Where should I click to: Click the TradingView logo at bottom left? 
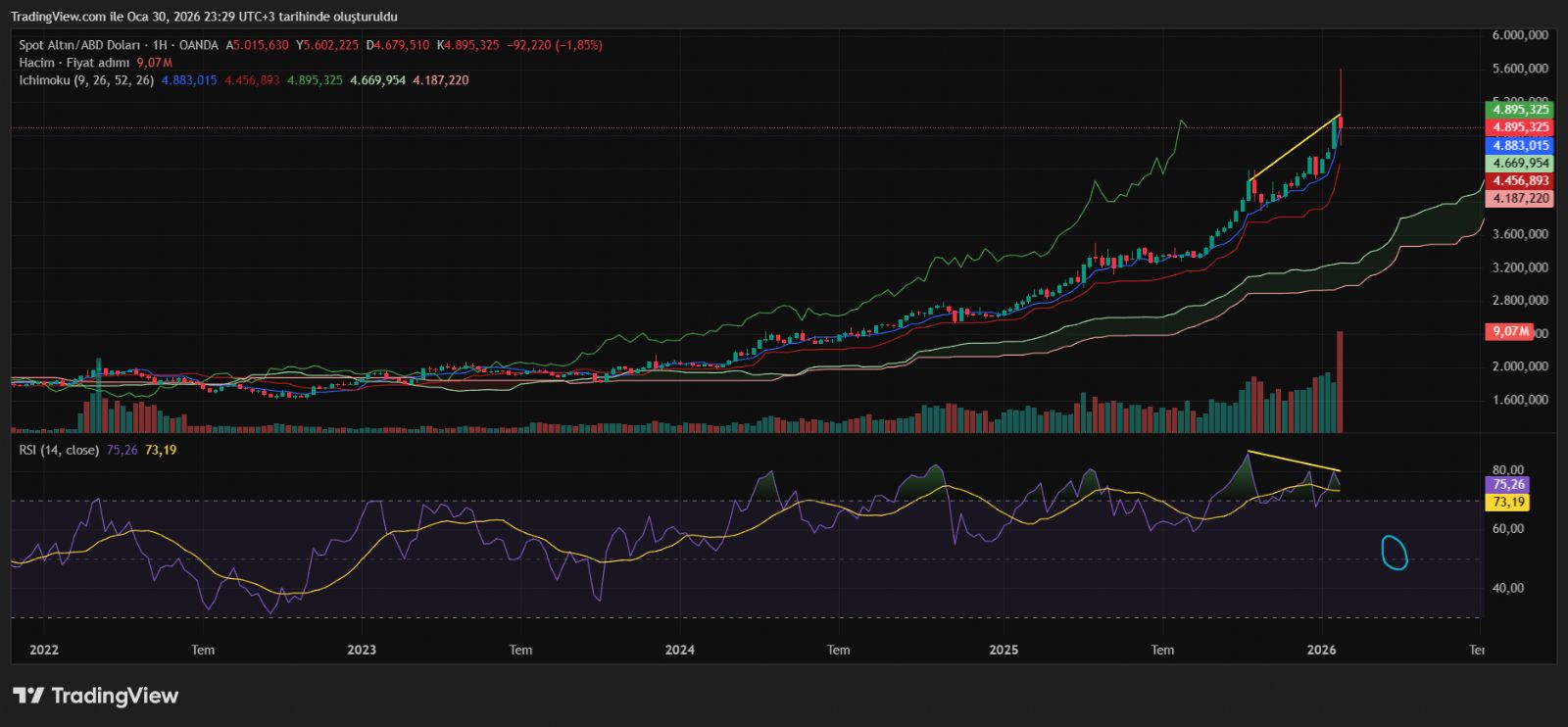[x=95, y=696]
